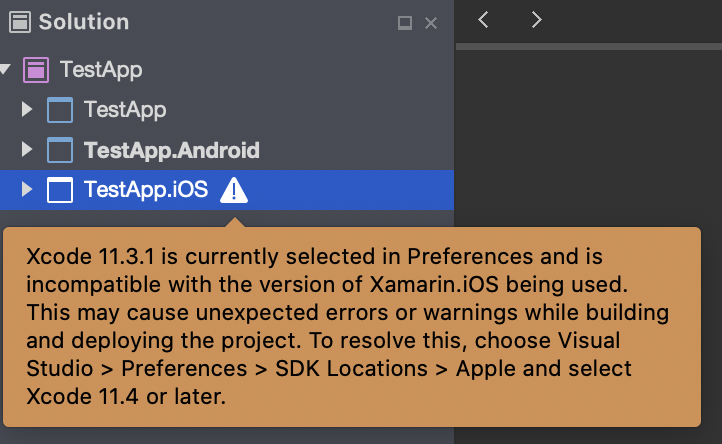Expand the TestApp.iOS project node
This screenshot has height=444, width=722.
(x=27, y=189)
